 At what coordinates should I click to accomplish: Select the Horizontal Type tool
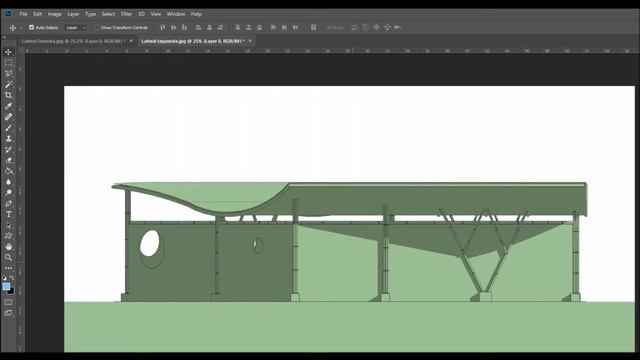click(x=8, y=214)
